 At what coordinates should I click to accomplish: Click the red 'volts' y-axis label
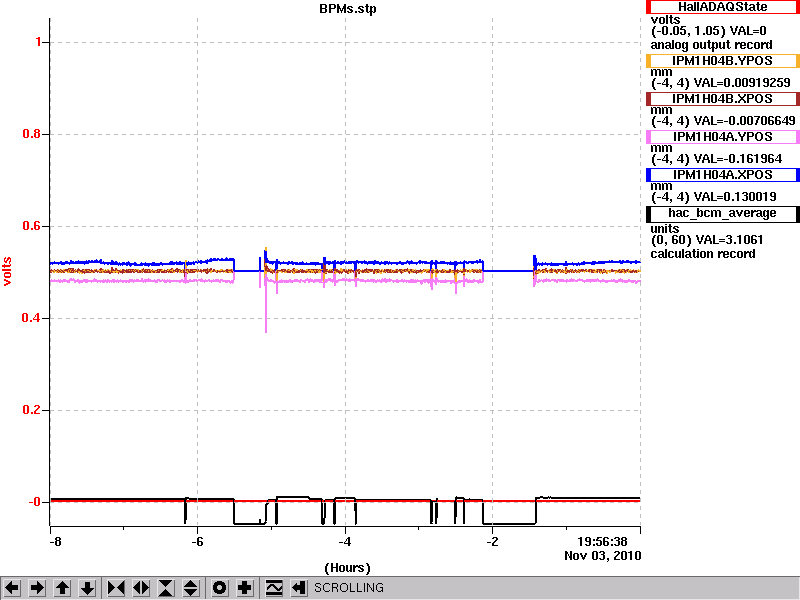7,271
